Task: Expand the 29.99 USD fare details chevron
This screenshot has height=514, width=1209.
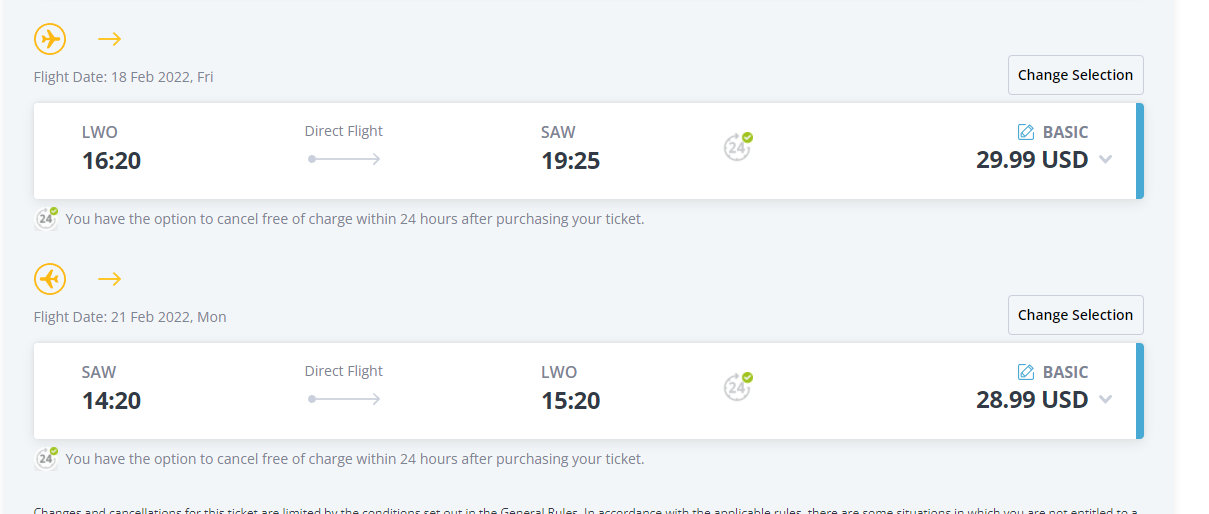Action: 1105,160
